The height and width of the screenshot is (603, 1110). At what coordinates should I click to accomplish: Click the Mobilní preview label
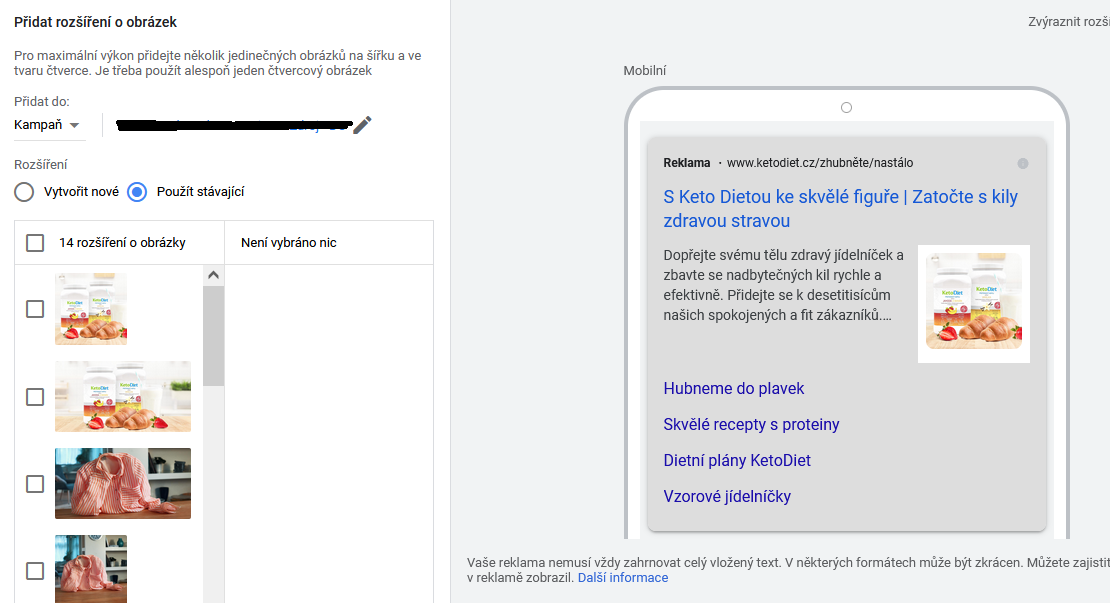tap(645, 71)
